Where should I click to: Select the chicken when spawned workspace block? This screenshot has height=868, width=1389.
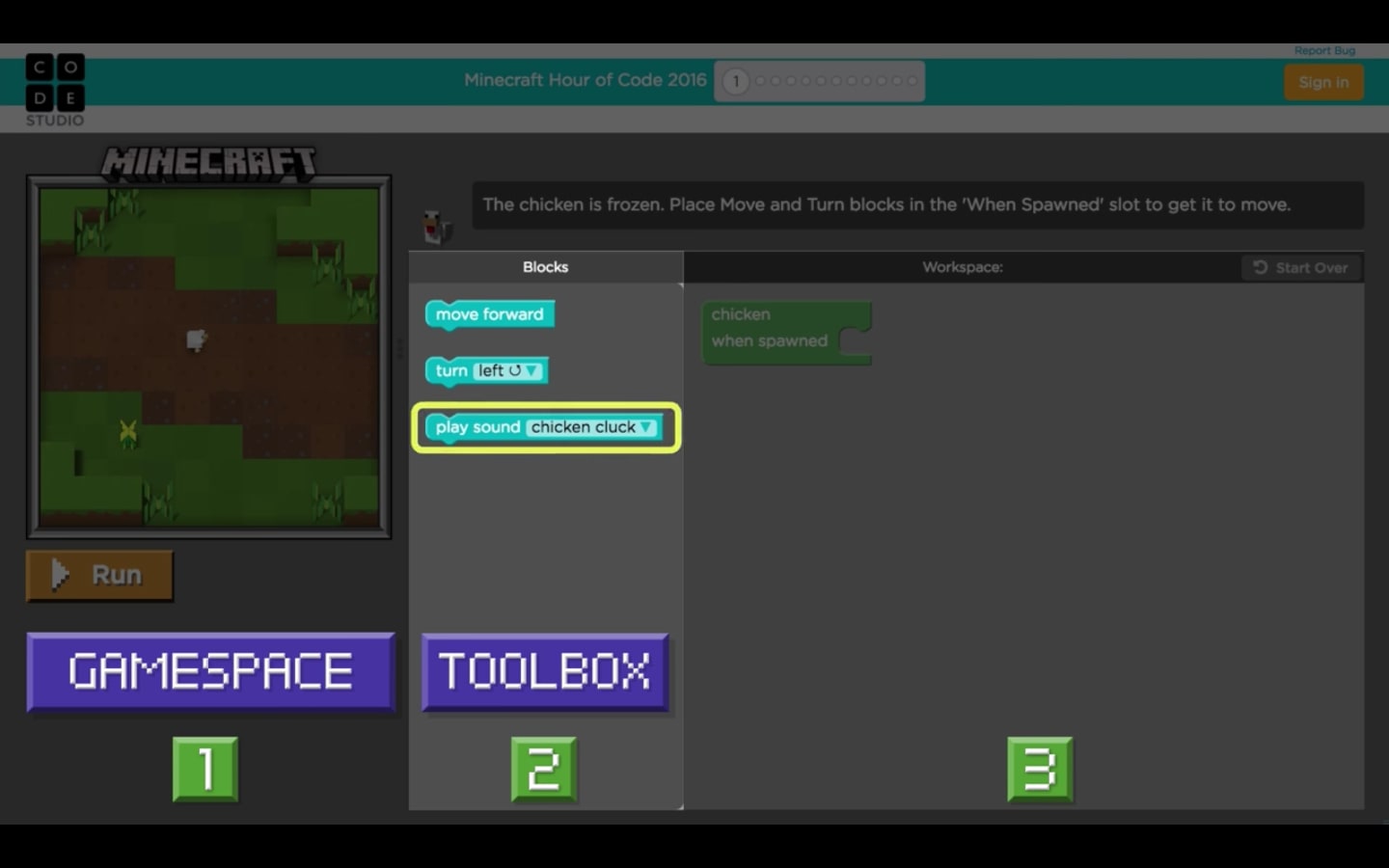tap(786, 333)
